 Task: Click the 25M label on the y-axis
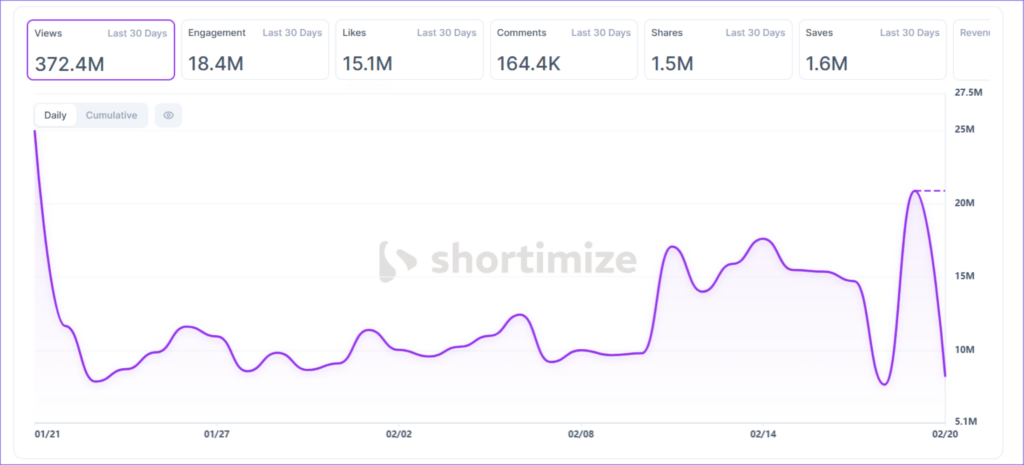coord(962,130)
